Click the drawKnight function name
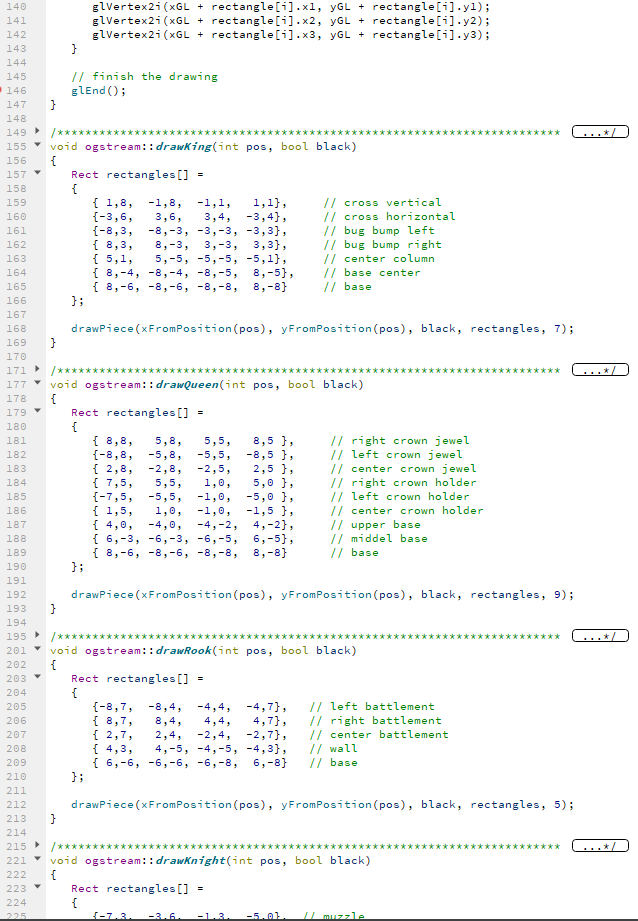 (190, 860)
